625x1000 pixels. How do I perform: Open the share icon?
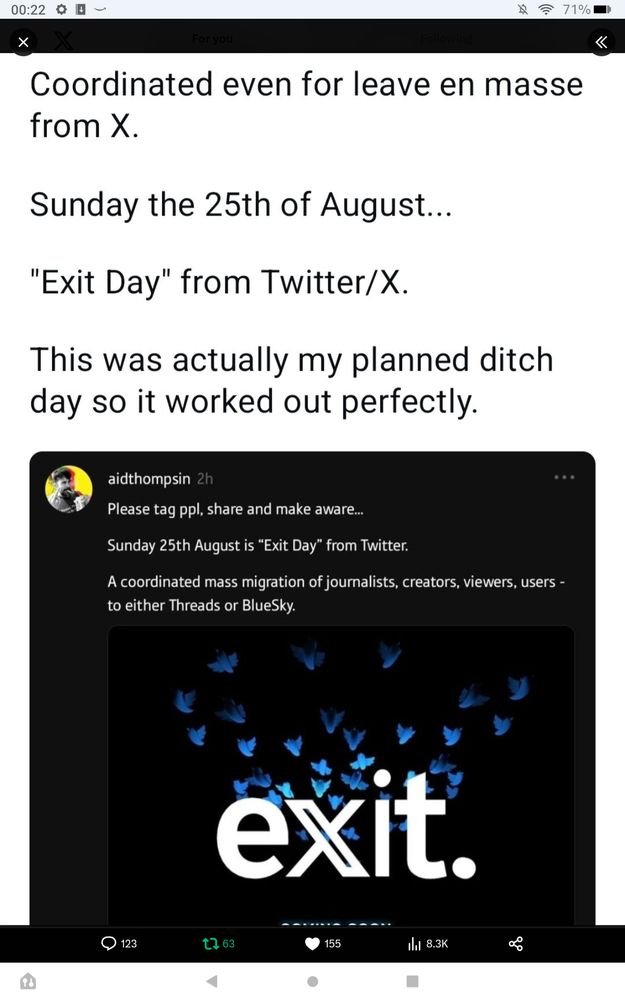[516, 943]
